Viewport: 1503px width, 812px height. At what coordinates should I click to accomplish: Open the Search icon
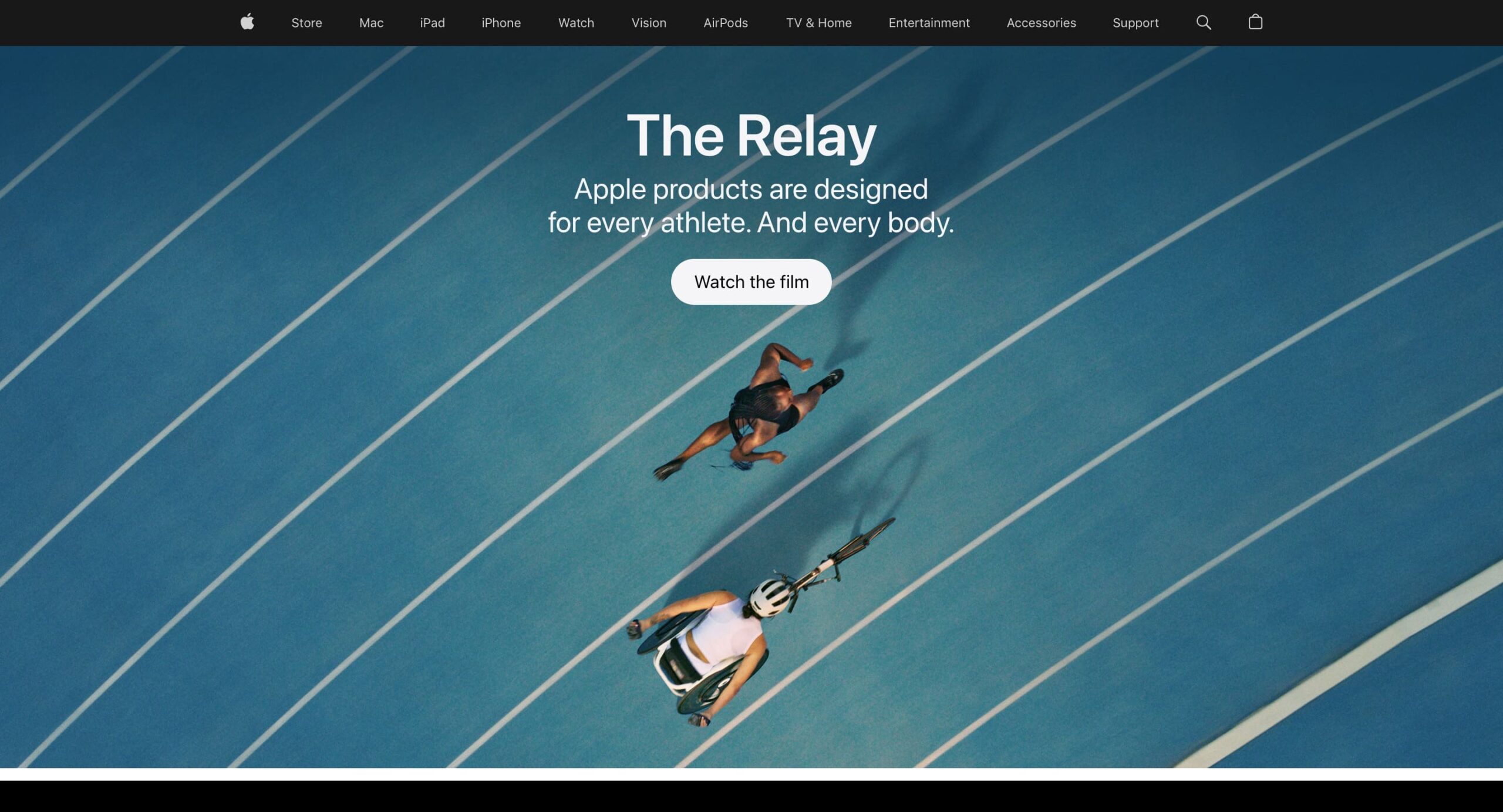pyautogui.click(x=1204, y=22)
